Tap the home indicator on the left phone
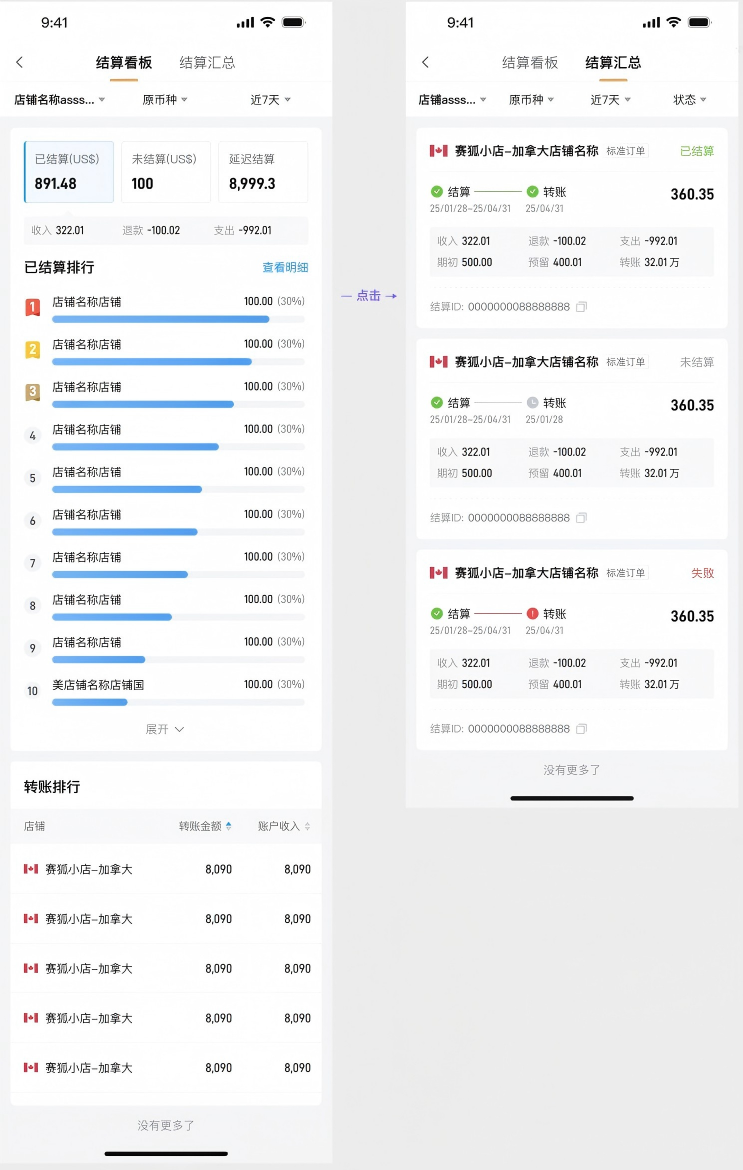 pyautogui.click(x=166, y=1154)
